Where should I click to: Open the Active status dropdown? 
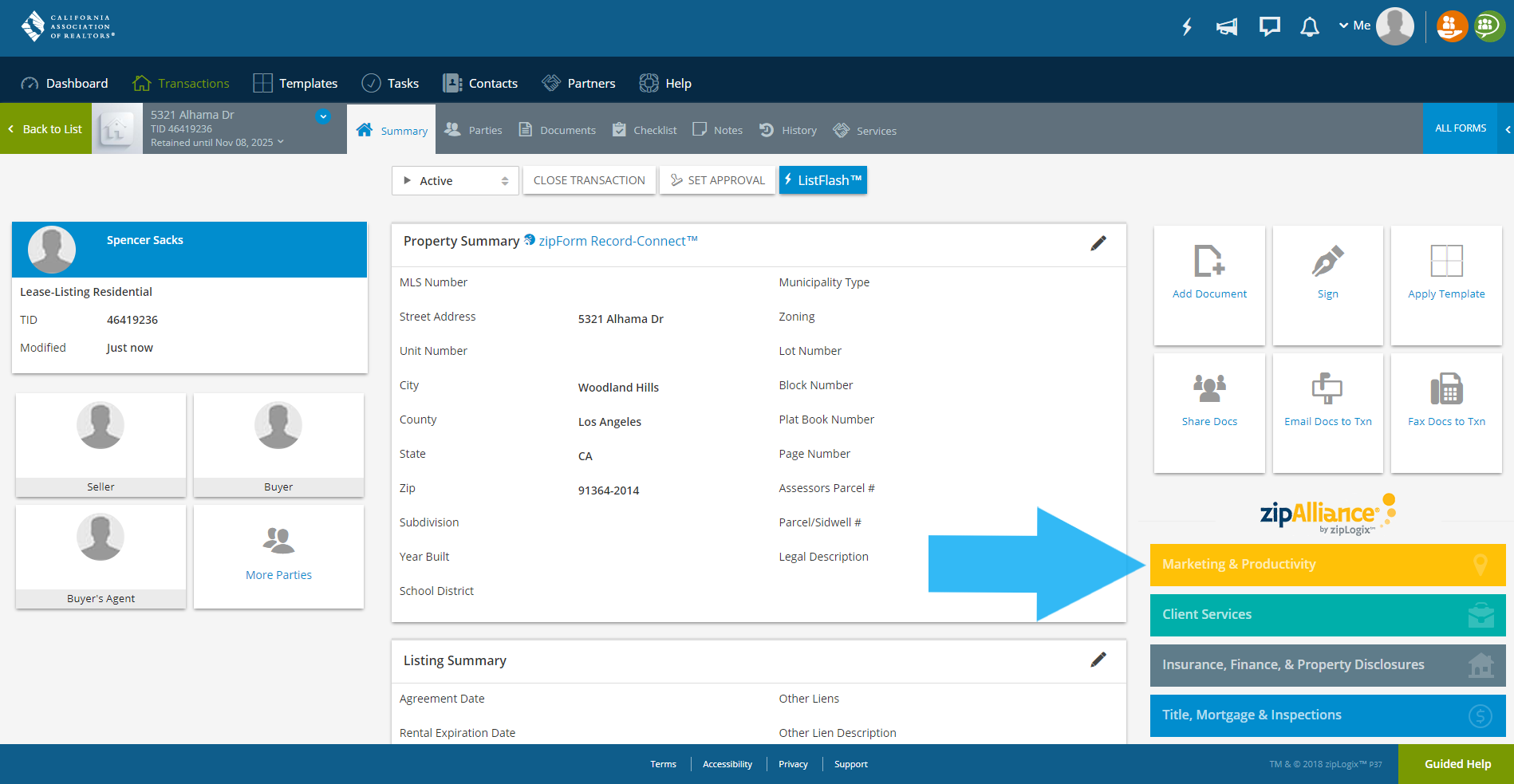click(455, 180)
